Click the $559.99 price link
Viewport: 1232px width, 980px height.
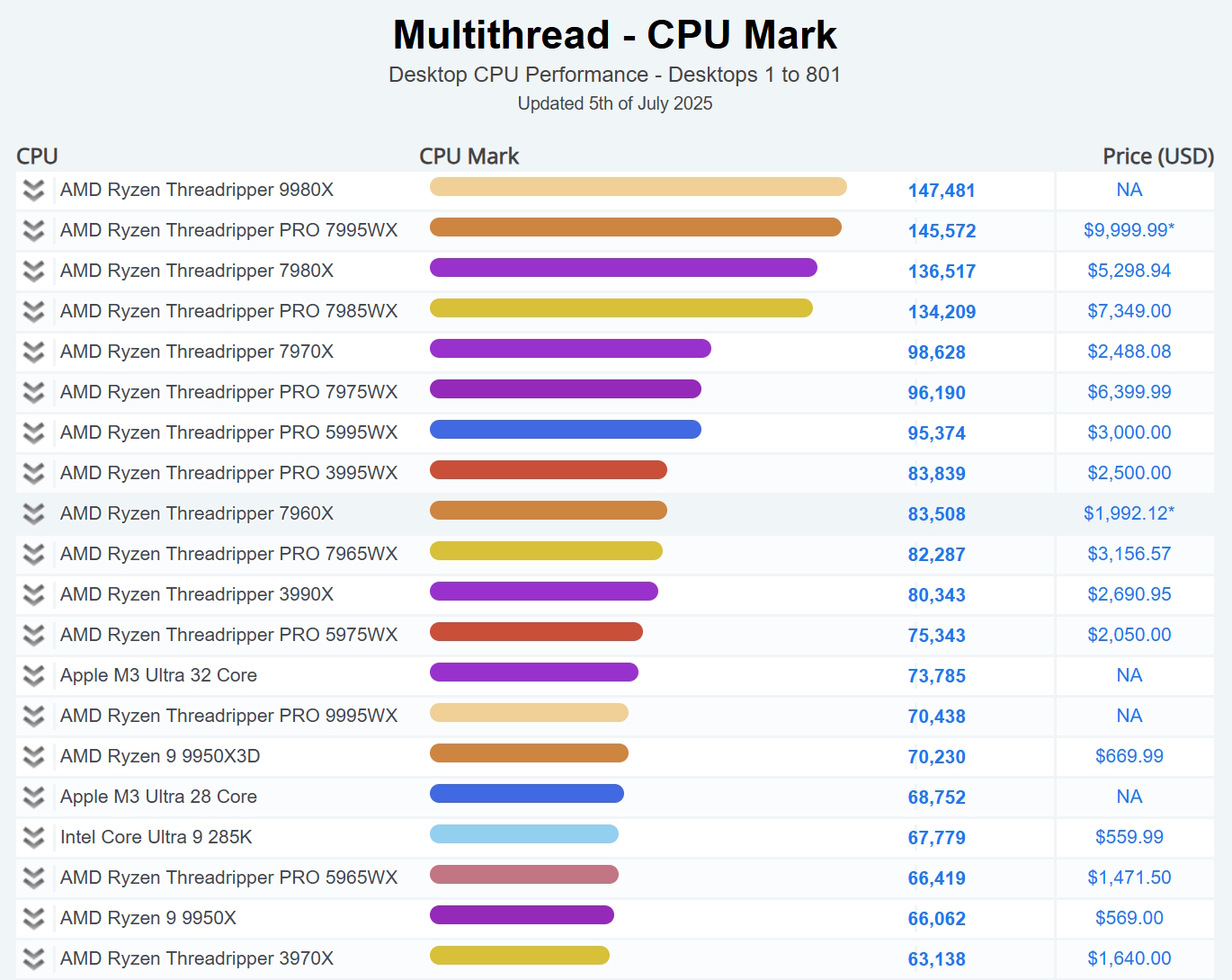coord(1129,837)
